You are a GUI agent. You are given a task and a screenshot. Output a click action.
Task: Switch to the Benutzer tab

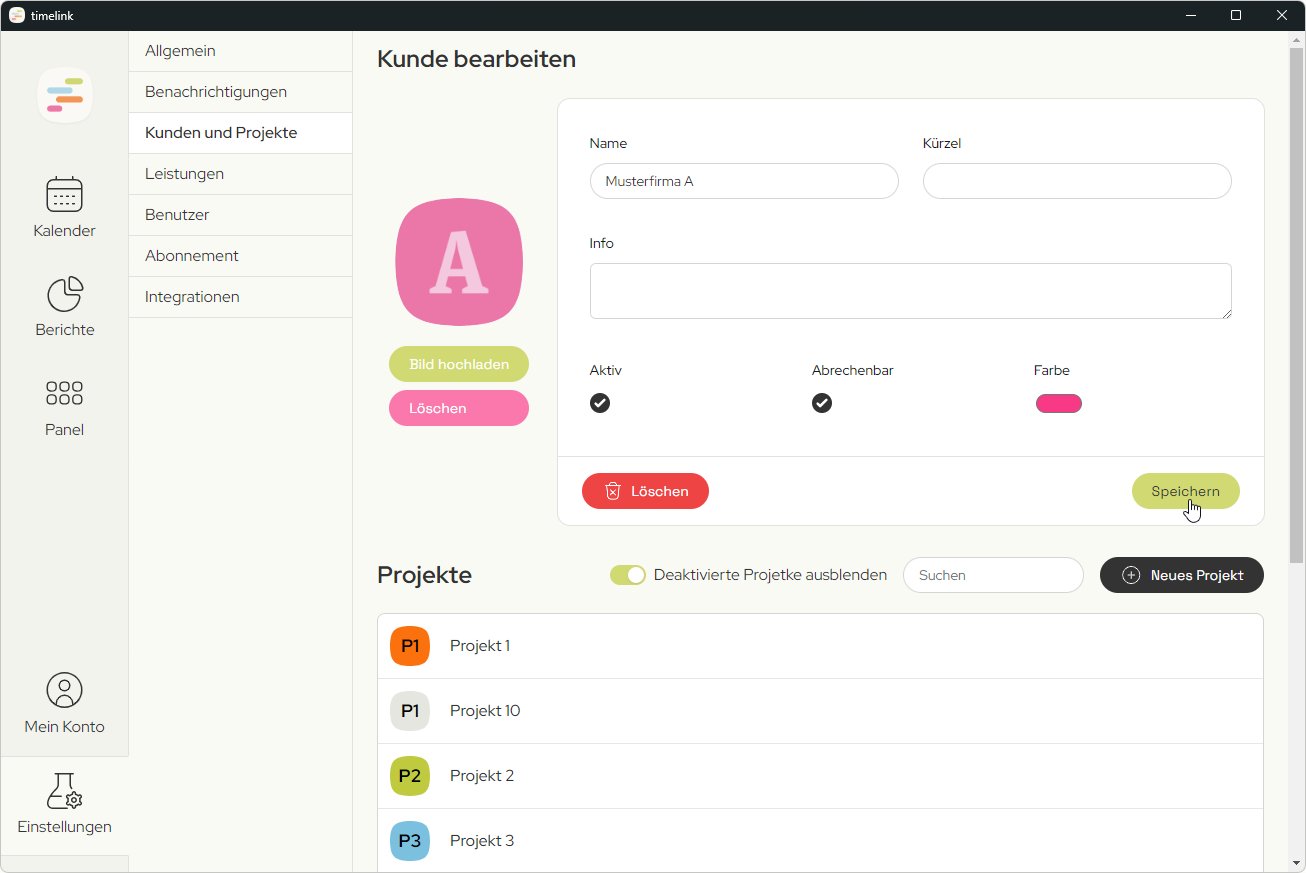176,214
